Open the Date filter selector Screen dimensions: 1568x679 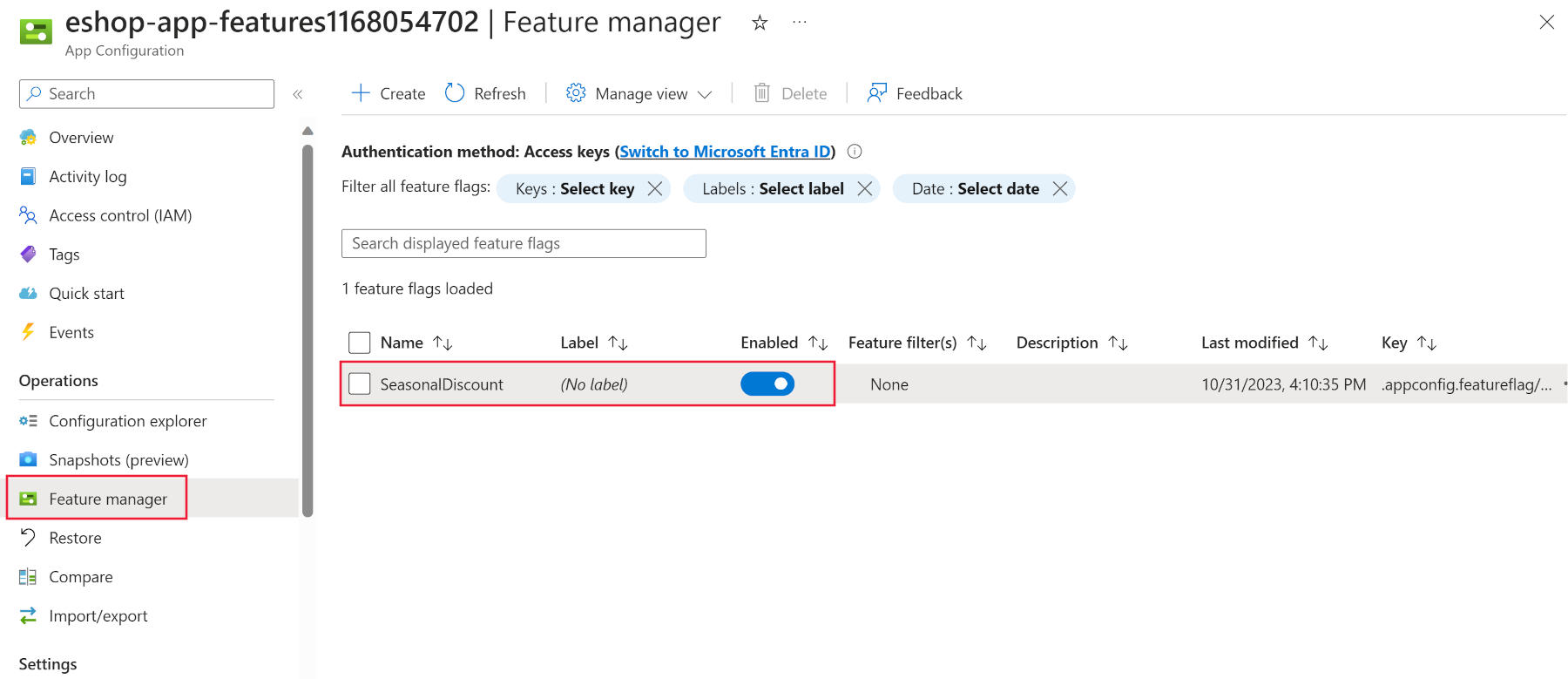pyautogui.click(x=975, y=189)
